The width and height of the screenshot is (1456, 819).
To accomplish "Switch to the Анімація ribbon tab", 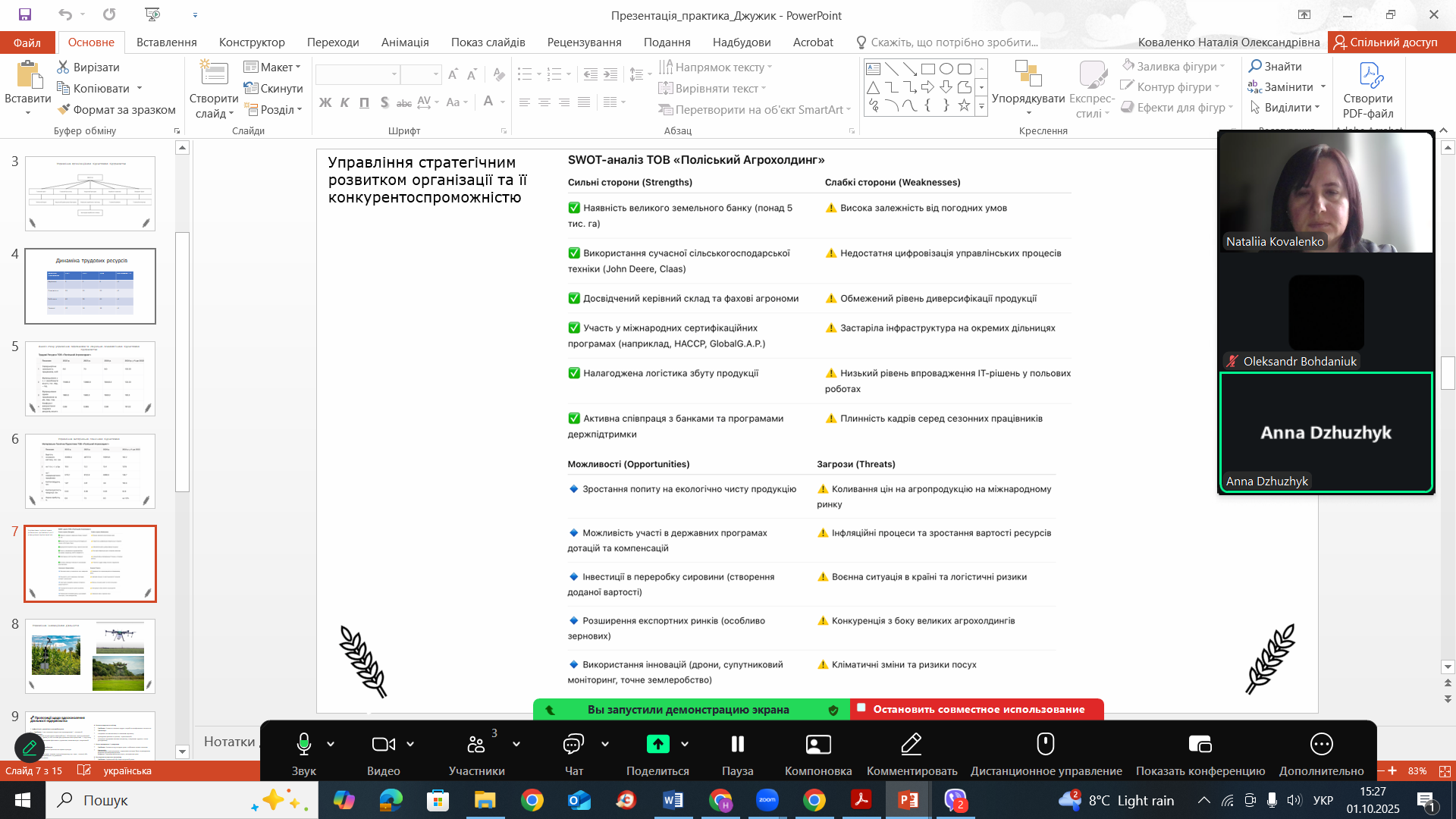I will (405, 42).
